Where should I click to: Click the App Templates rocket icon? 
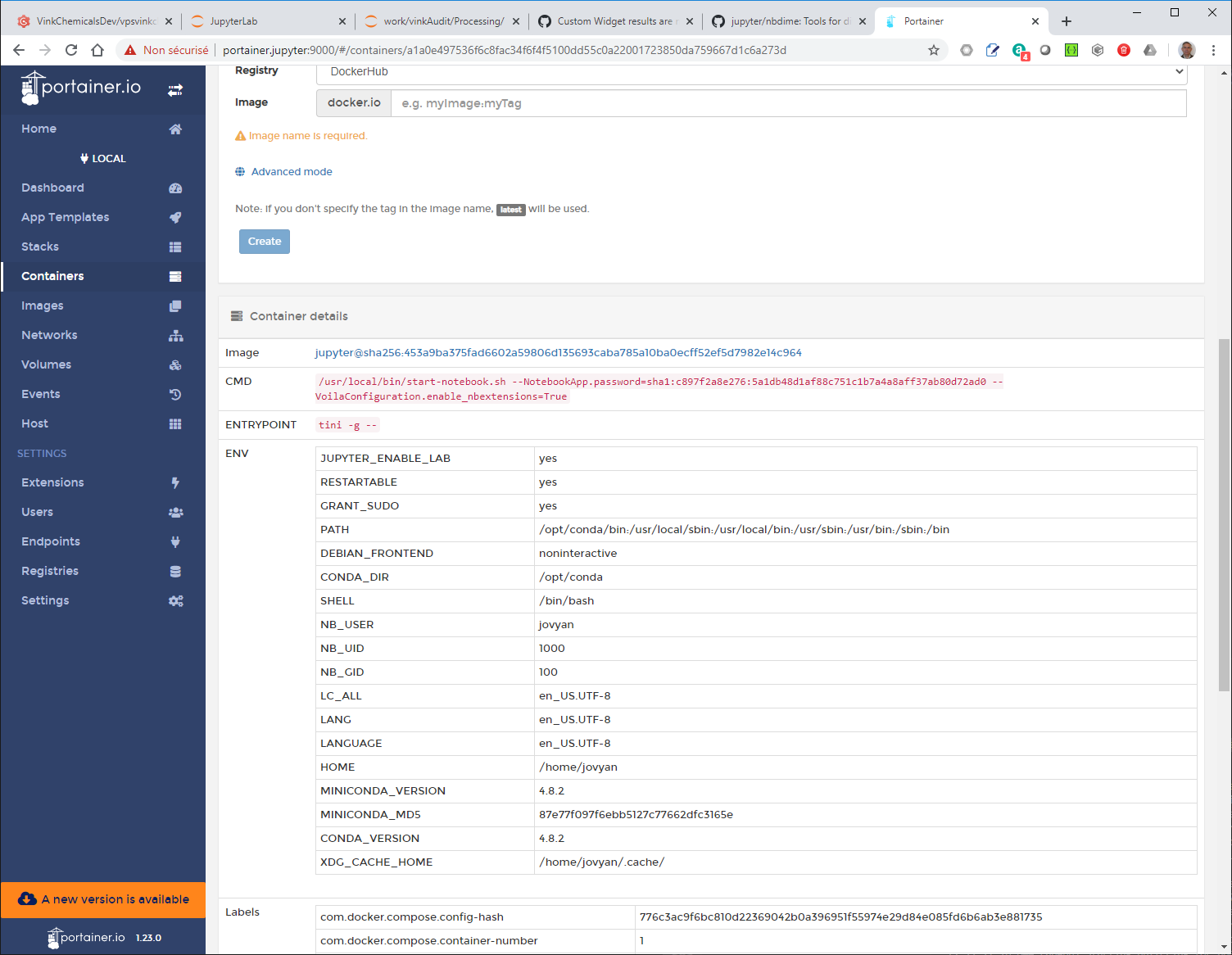(175, 217)
